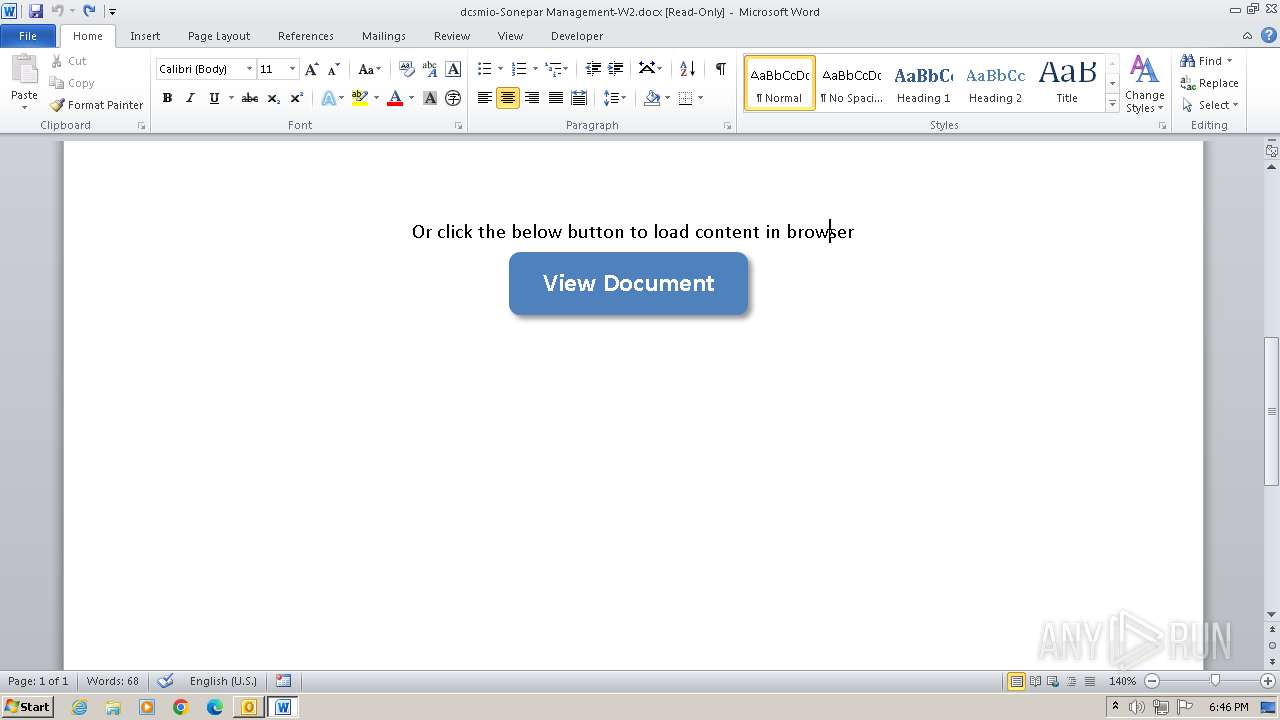Open Text Effects glowing A icon

328,98
